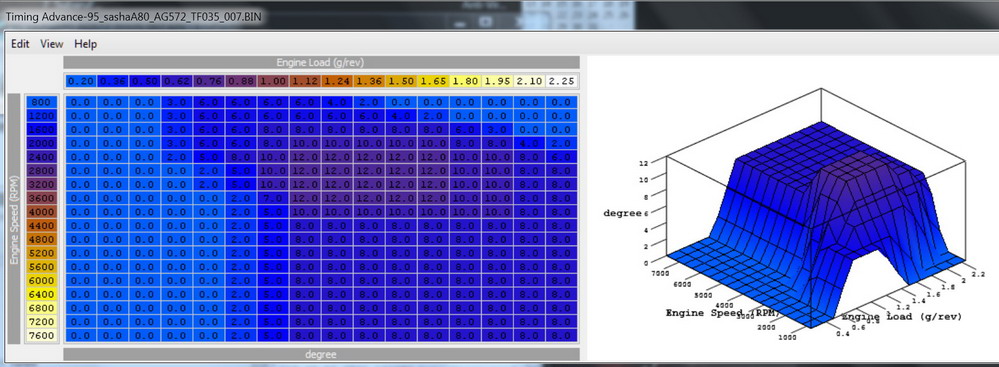Select the 7200 RPM row header
The image size is (999, 367).
(41, 322)
